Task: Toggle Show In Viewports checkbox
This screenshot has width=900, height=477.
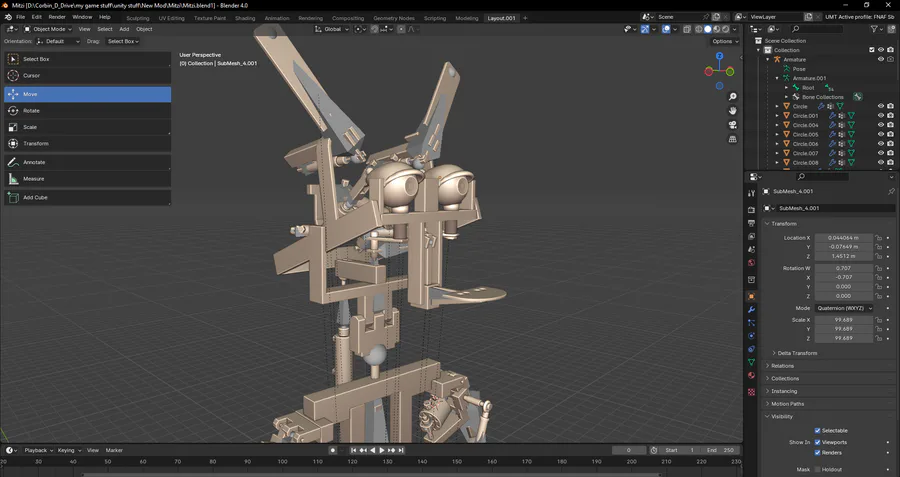Action: tap(817, 443)
